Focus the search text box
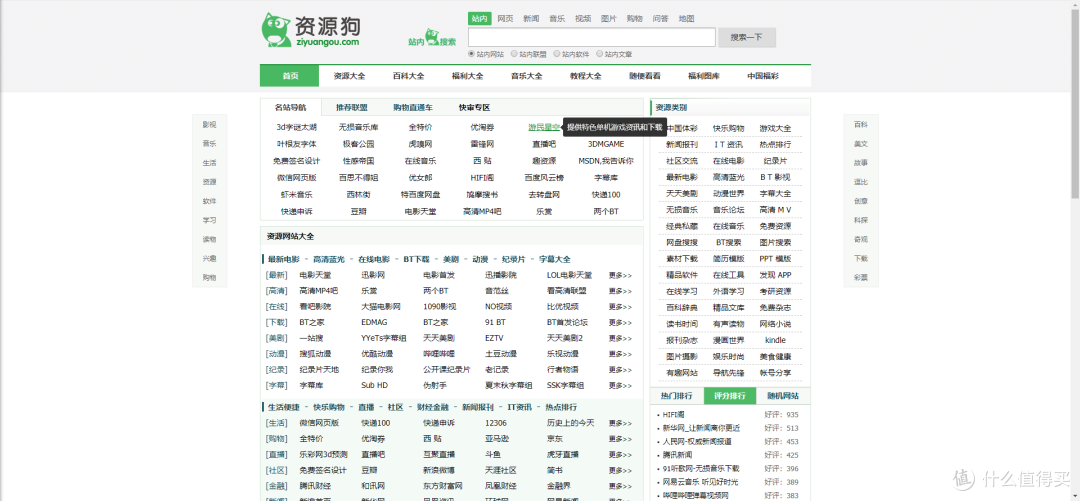Viewport: 1080px width, 501px height. 590,37
